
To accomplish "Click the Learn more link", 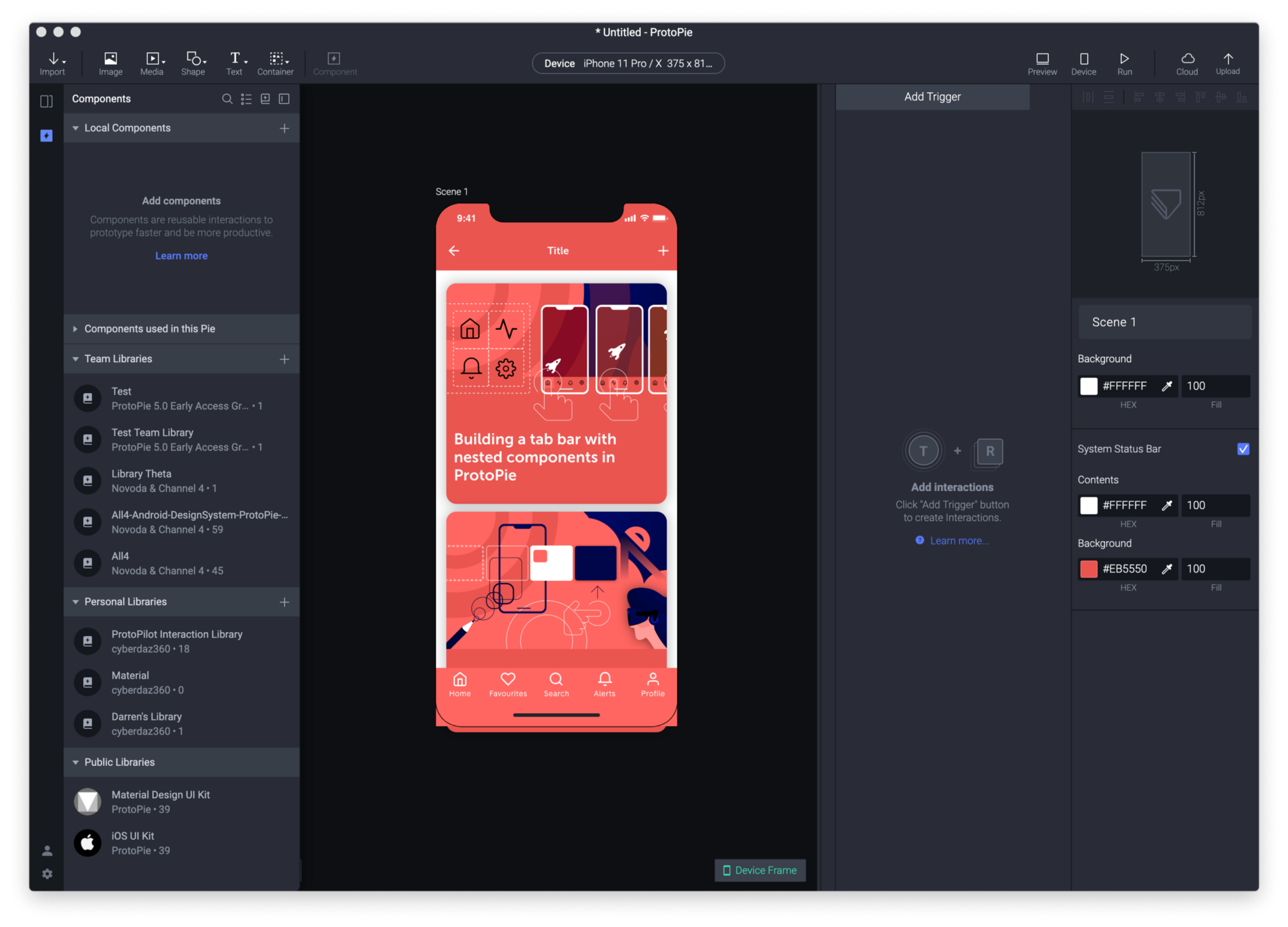I will pos(182,255).
